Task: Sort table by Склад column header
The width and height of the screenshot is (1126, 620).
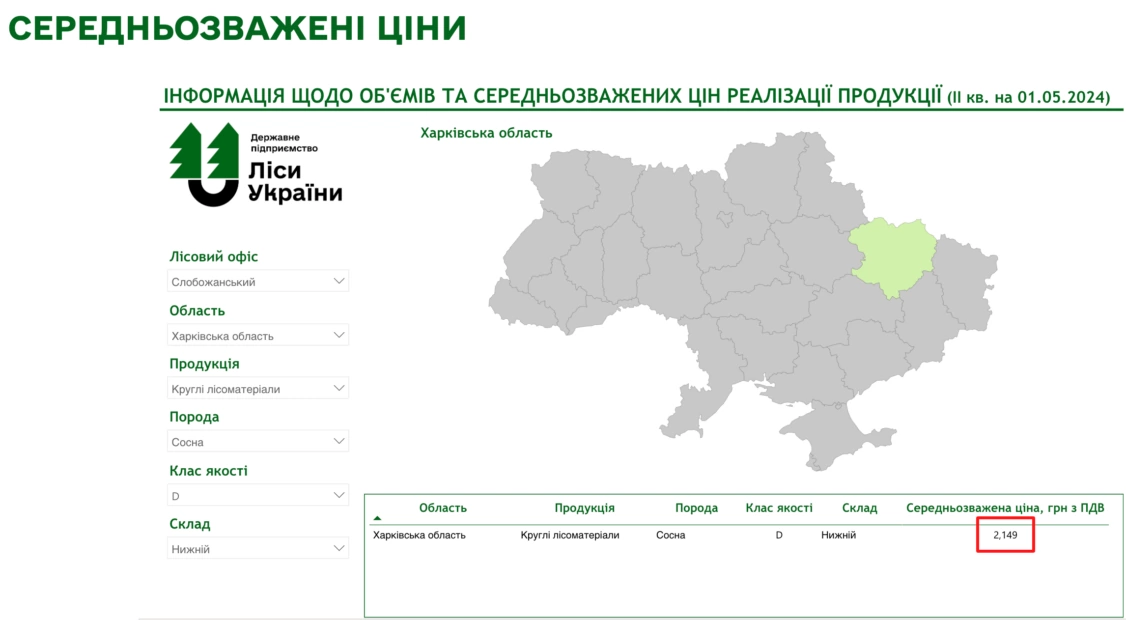Action: [860, 508]
